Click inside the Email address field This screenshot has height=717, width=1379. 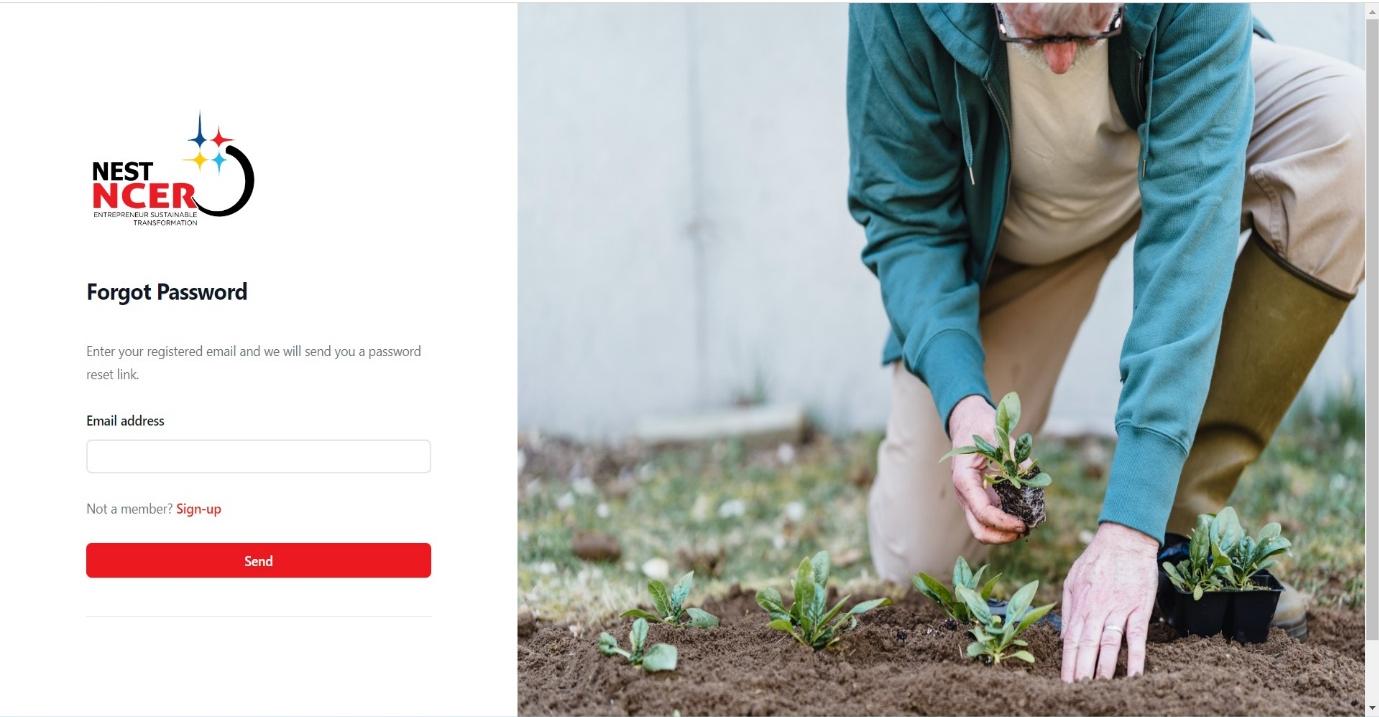coord(258,456)
